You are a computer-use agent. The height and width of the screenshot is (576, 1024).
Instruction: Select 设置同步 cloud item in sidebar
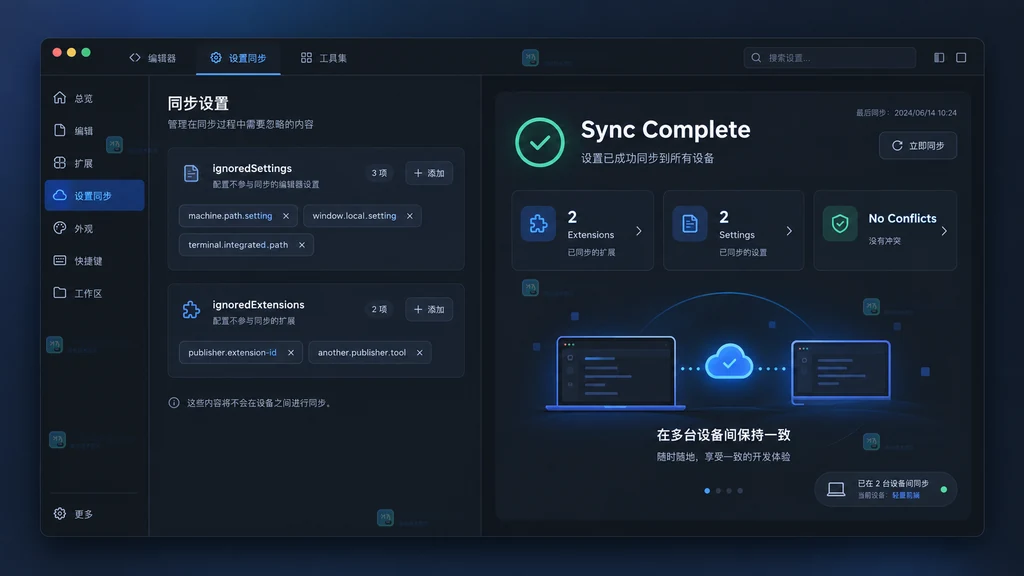pyautogui.click(x=94, y=195)
